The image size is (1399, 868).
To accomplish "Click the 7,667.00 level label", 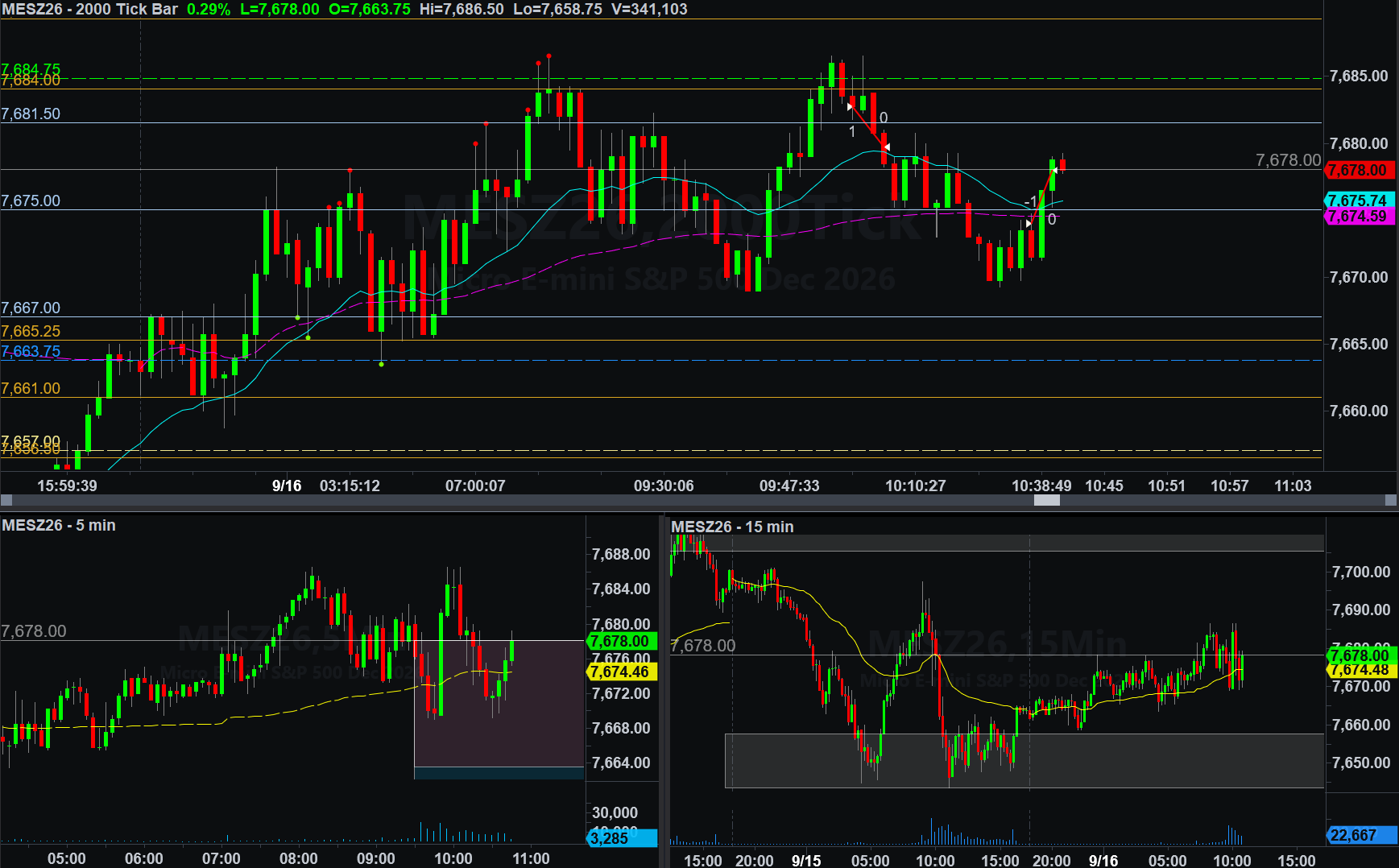I will [31, 308].
